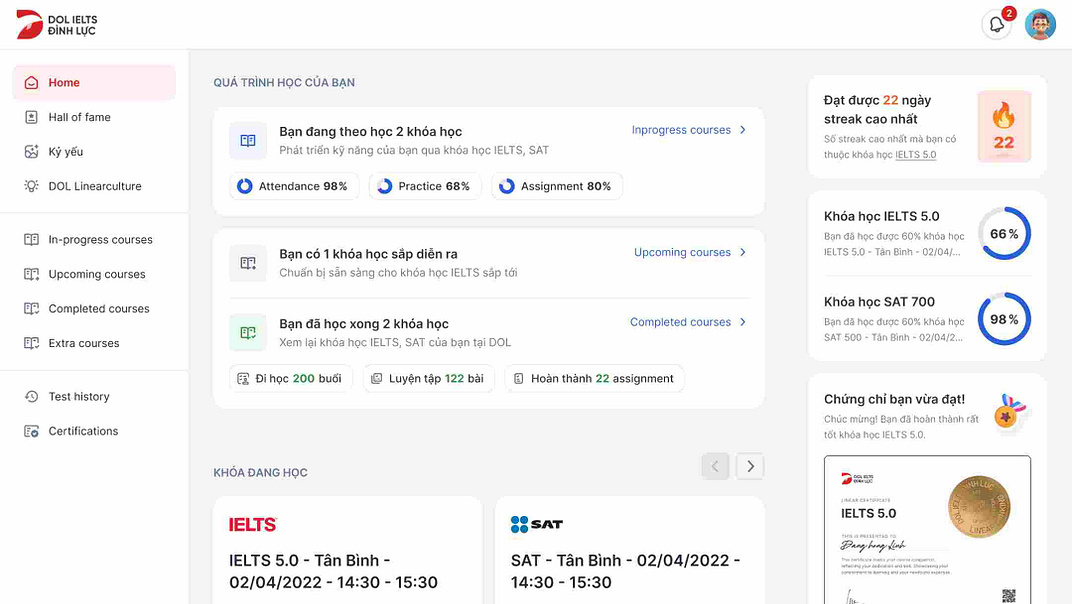Select Hall of fame in sidebar
The height and width of the screenshot is (604, 1072).
(x=80, y=117)
